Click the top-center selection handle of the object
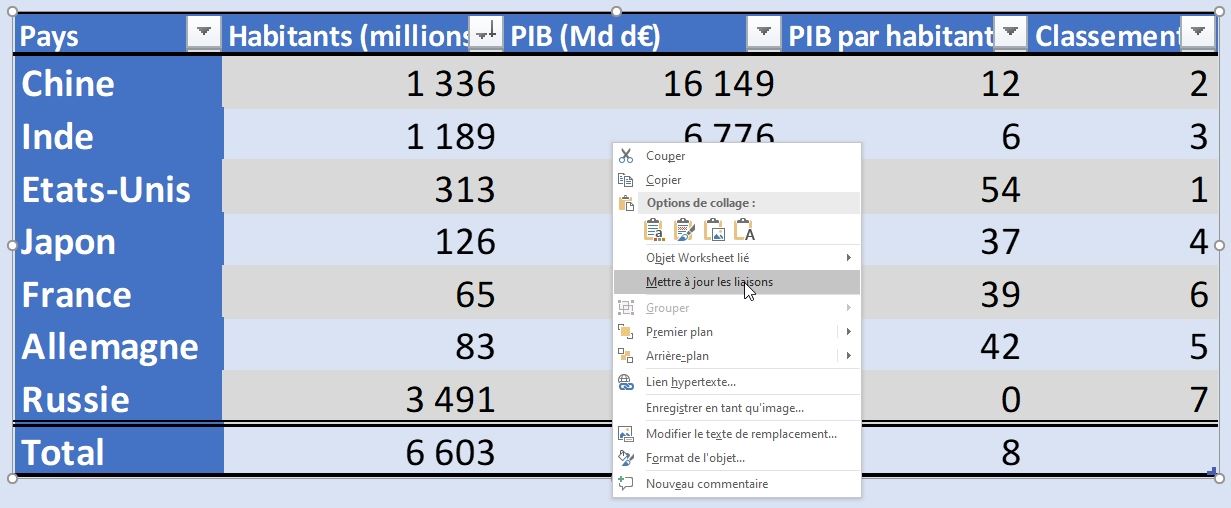 click(615, 12)
